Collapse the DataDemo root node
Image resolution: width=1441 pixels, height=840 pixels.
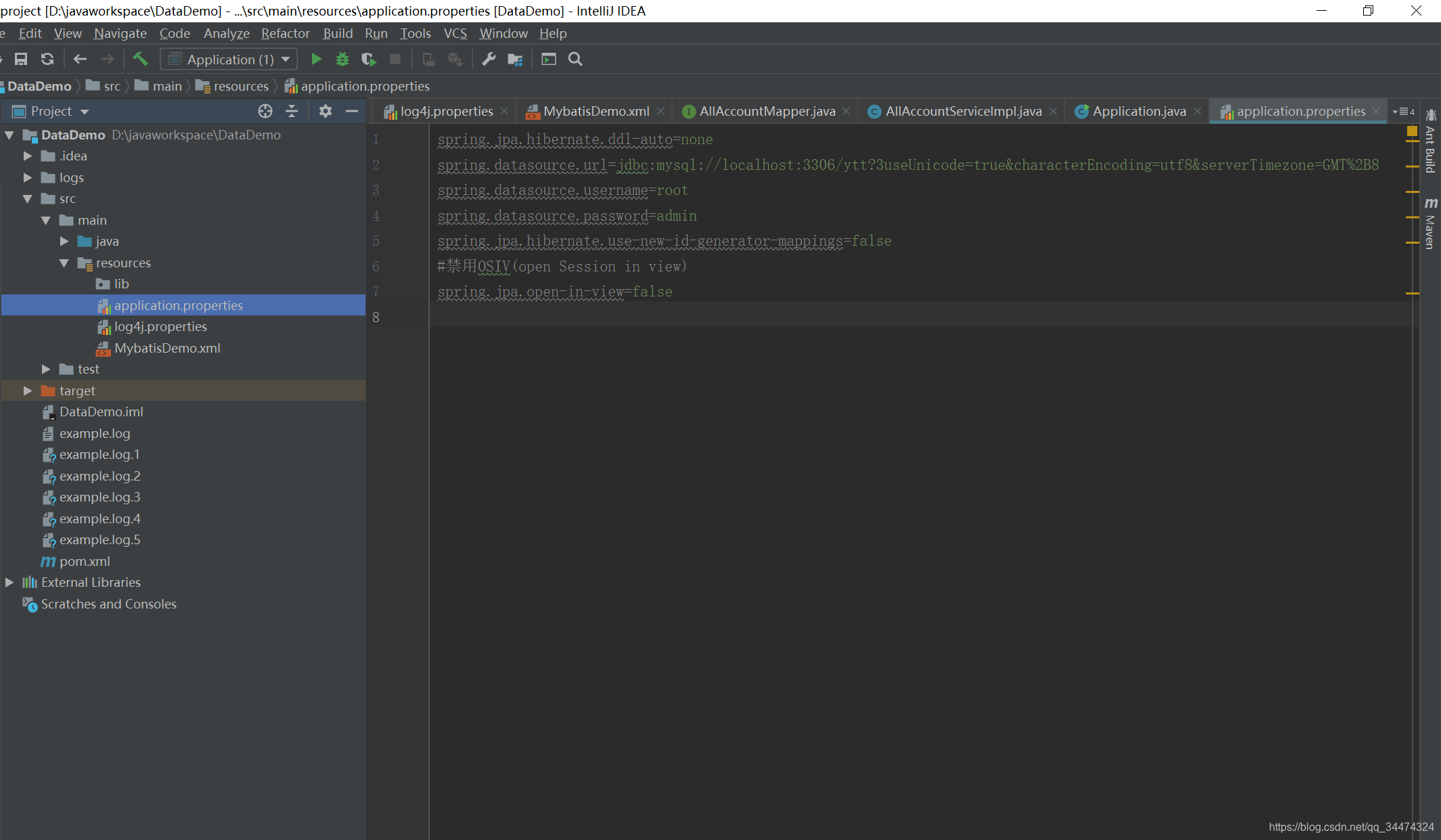pyautogui.click(x=9, y=135)
